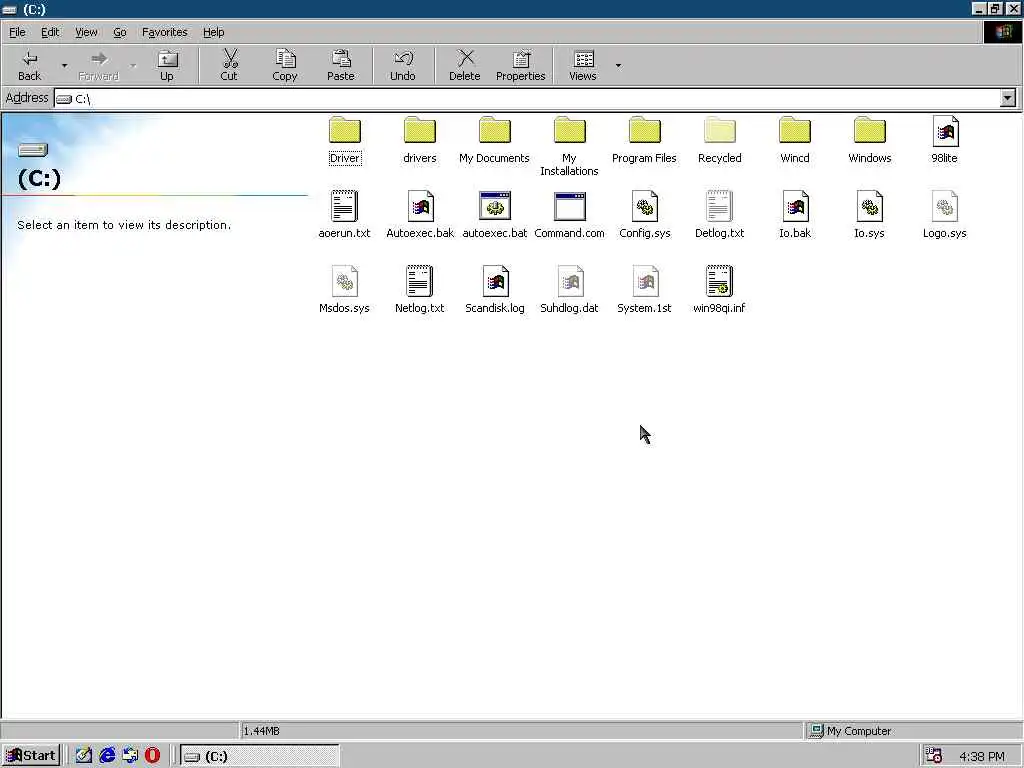
Task: Select the Detlog.txt file
Action: click(720, 215)
